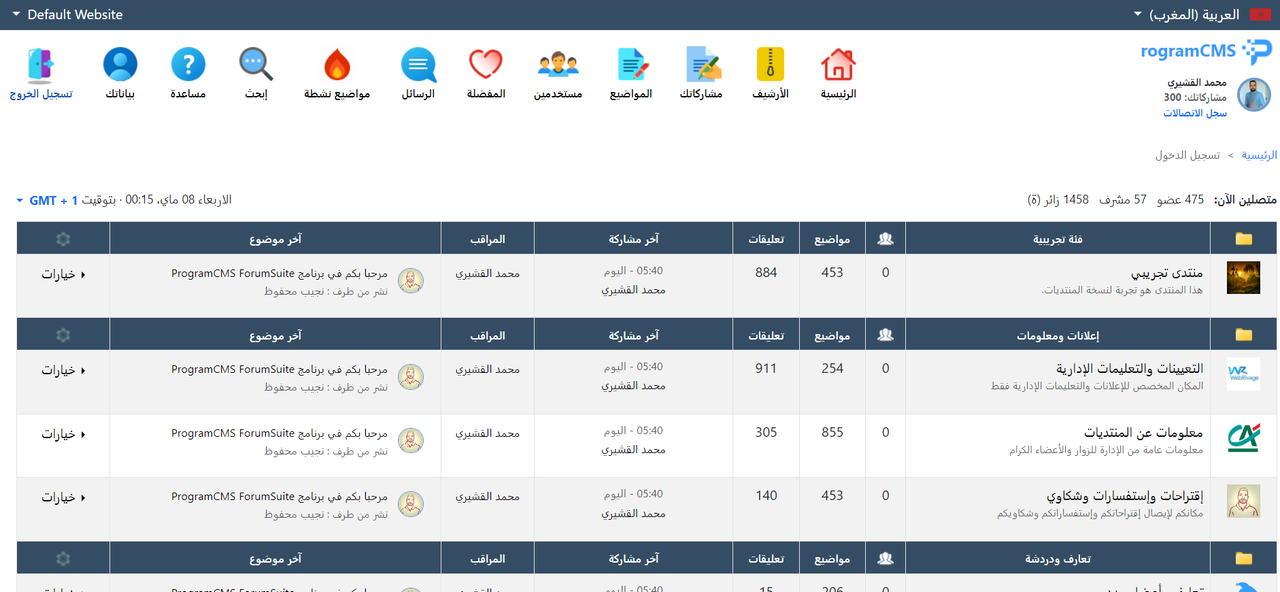Click last-topic avatar in معلومات عن المنتديات row
Viewport: 1280px width, 592px height.
411,441
